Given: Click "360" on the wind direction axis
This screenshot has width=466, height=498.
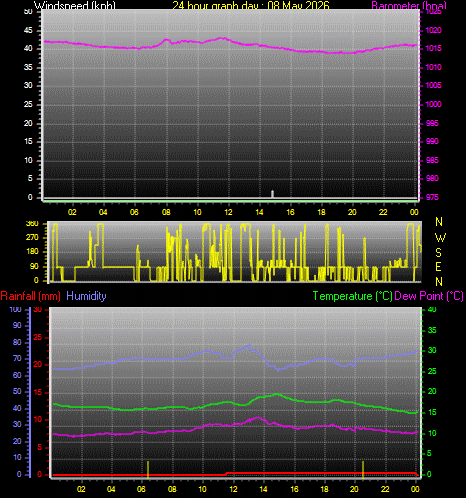Looking at the screenshot, I should 32,224.
